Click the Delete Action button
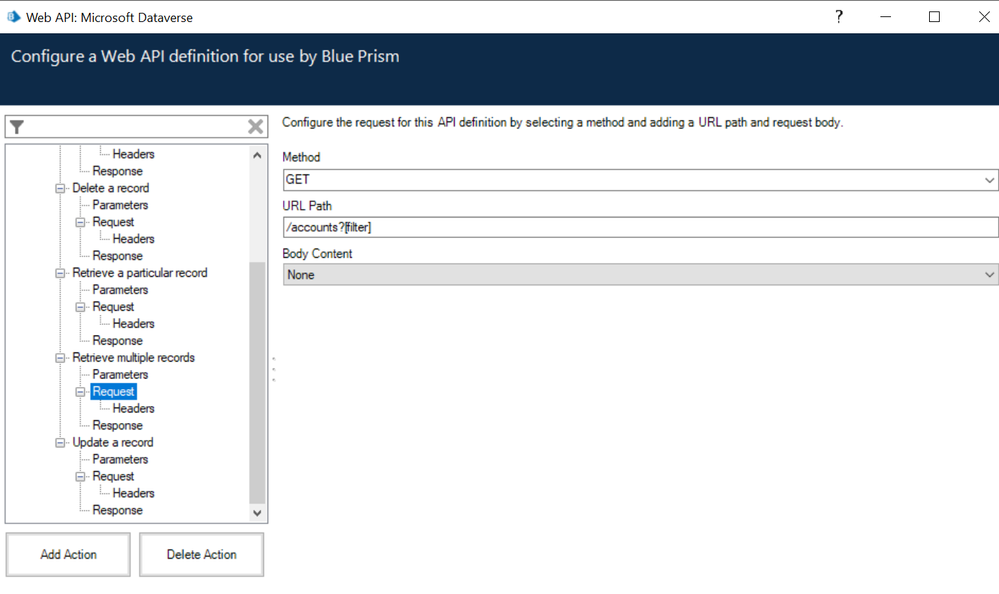The image size is (999, 594). pyautogui.click(x=201, y=554)
